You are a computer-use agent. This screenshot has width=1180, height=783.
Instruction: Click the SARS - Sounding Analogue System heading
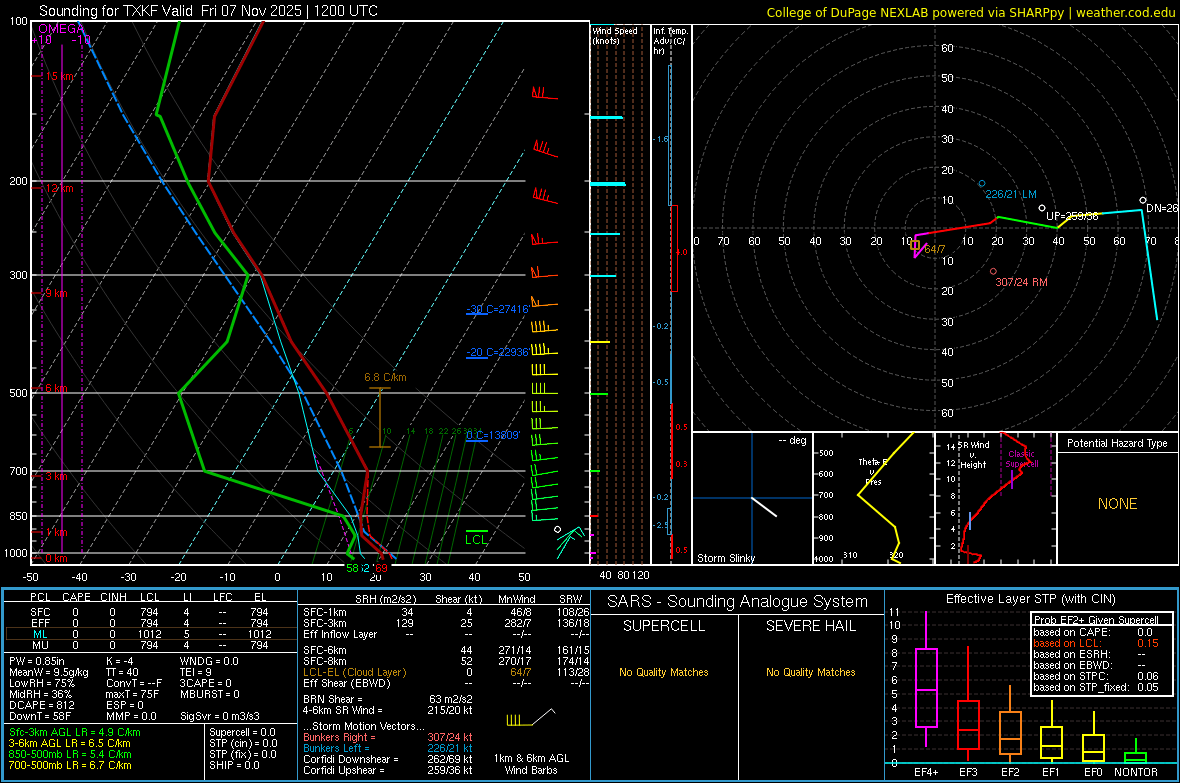738,602
